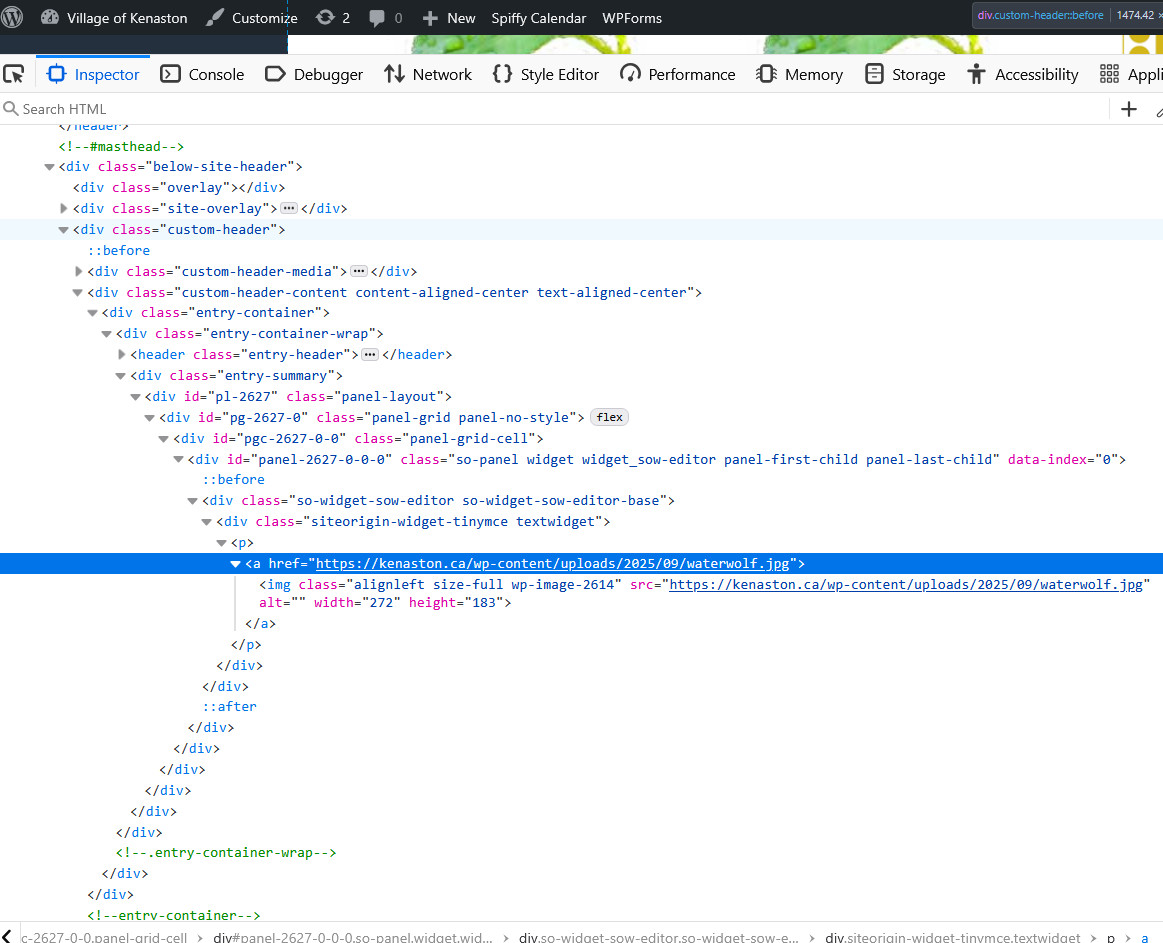Open Spiffy Calendar in admin bar
The image size is (1163, 943).
coord(539,18)
